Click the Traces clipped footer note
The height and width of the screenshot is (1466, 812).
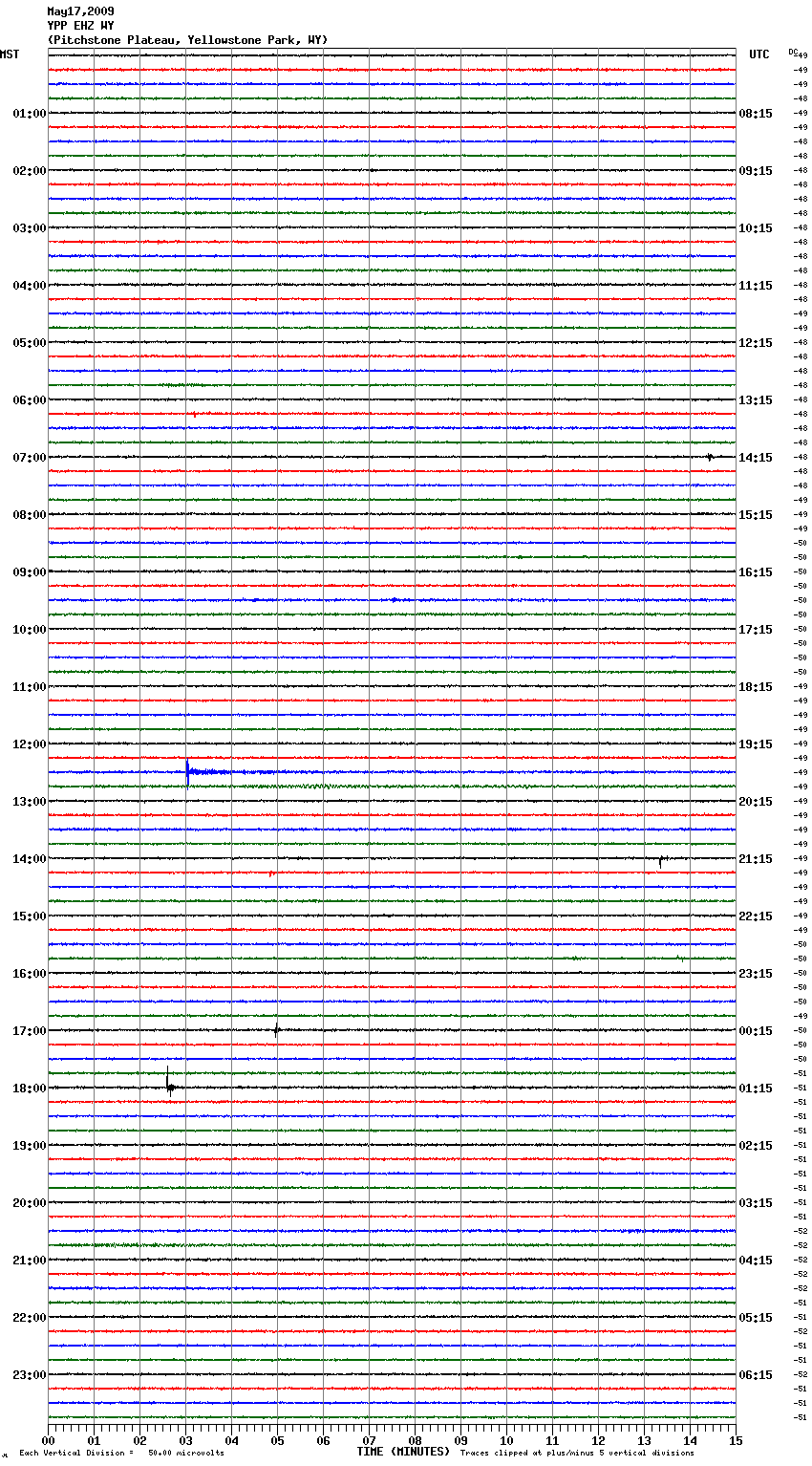pos(577,1453)
